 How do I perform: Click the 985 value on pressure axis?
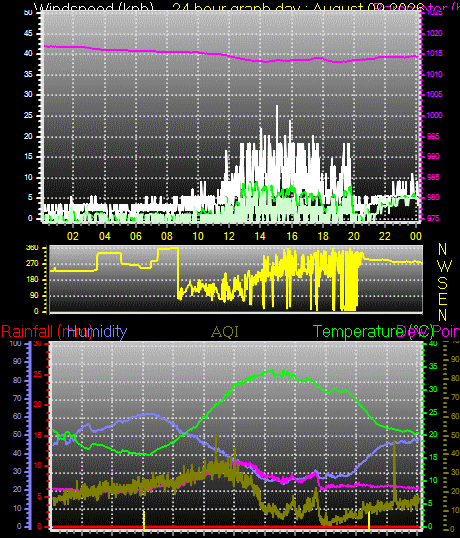[434, 177]
